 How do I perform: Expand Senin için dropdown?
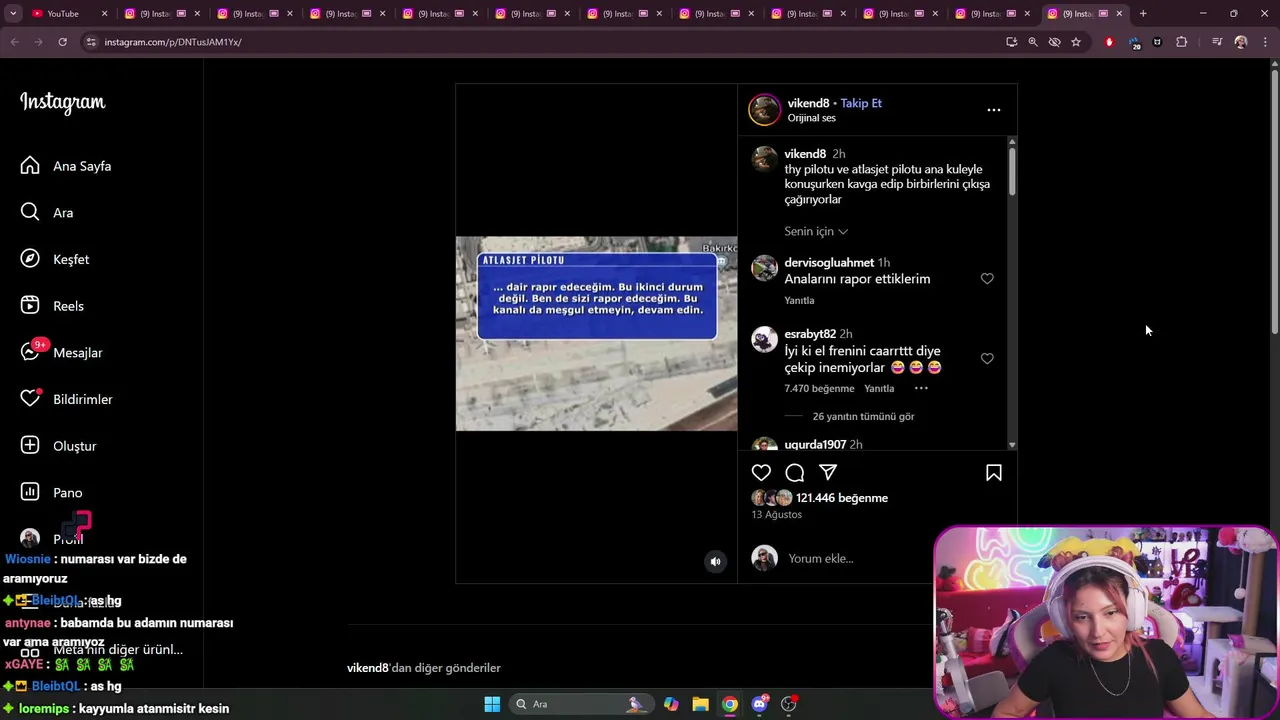(816, 231)
